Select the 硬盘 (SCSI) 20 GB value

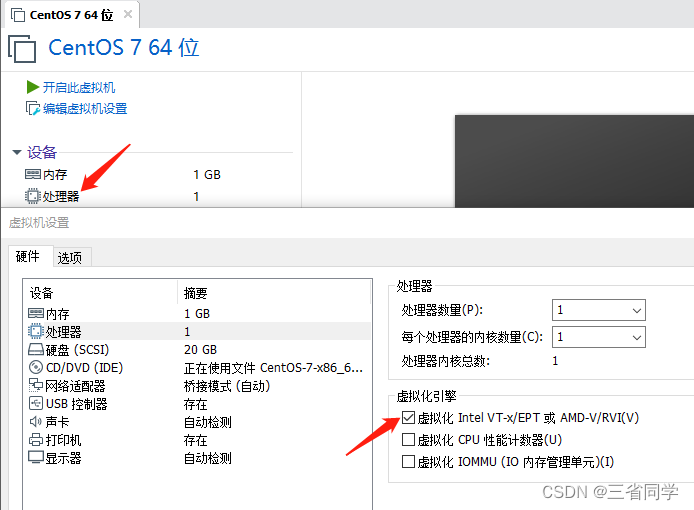pyautogui.click(x=200, y=350)
